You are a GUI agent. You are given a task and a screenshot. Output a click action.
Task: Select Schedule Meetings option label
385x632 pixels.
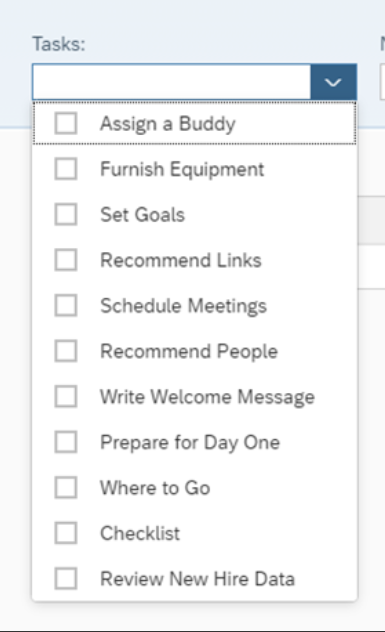point(183,306)
